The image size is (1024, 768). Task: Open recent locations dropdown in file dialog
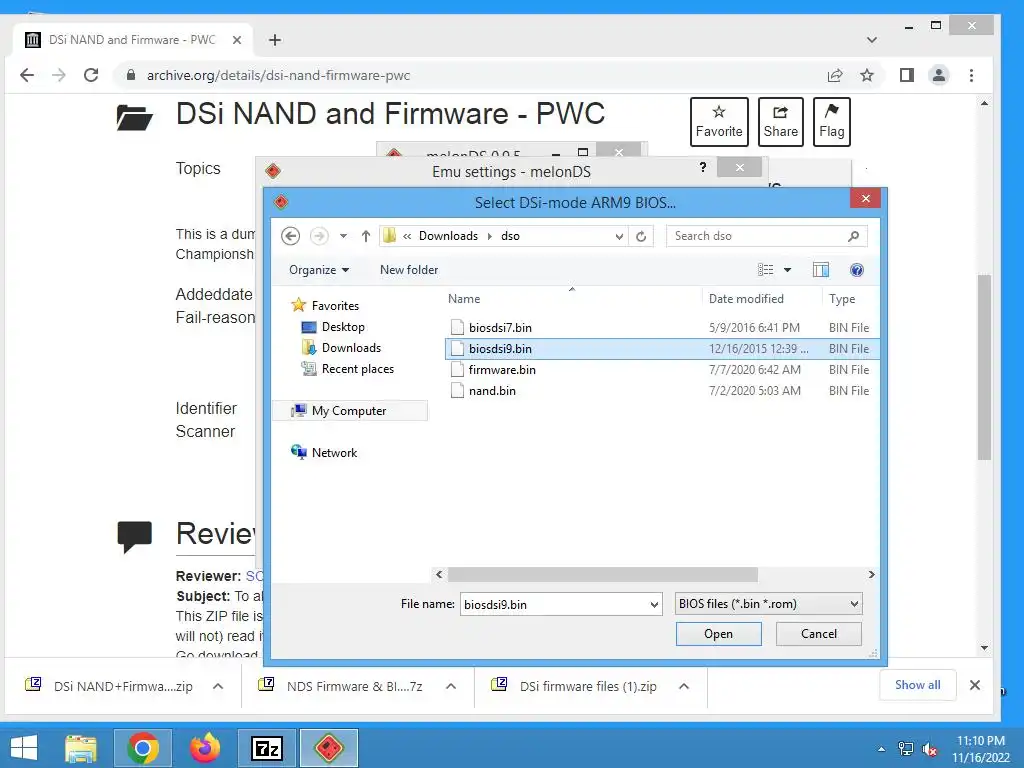[344, 236]
